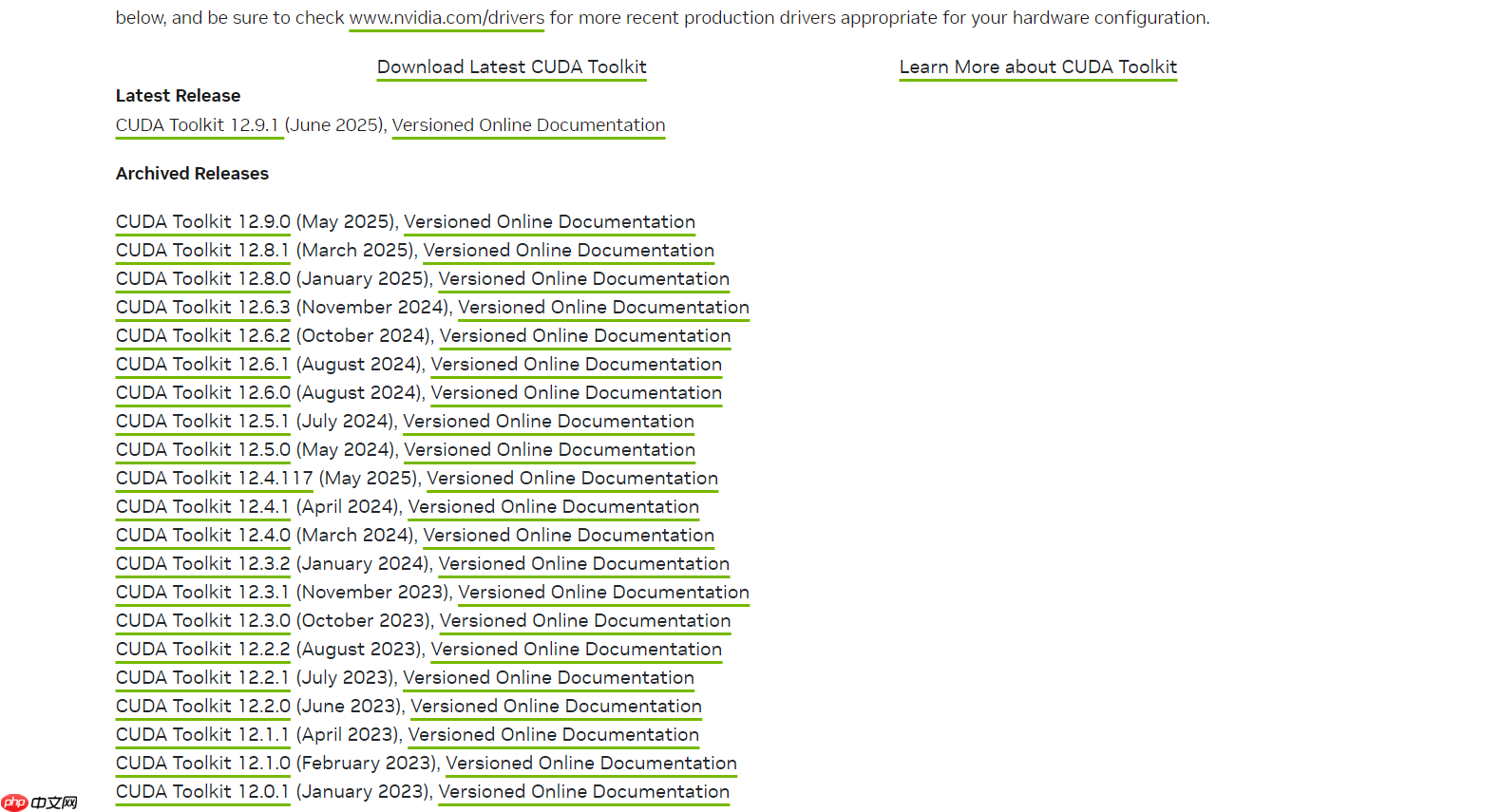Screen dimensions: 1501x812
Task: View Versioned Online Documentation for 12.4.0
Action: pos(569,536)
